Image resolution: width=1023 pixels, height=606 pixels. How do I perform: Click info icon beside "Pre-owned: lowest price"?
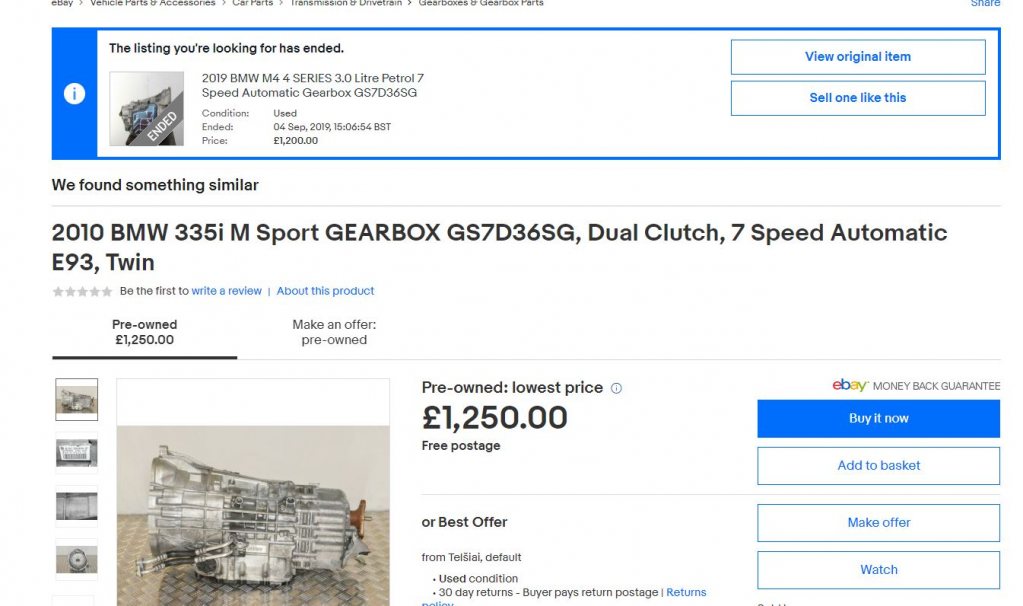(616, 388)
